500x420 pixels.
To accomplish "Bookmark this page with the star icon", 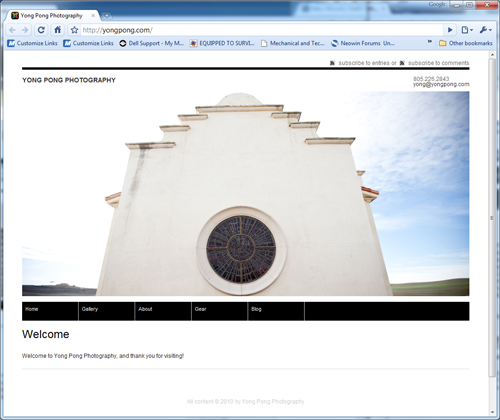I will tap(74, 30).
